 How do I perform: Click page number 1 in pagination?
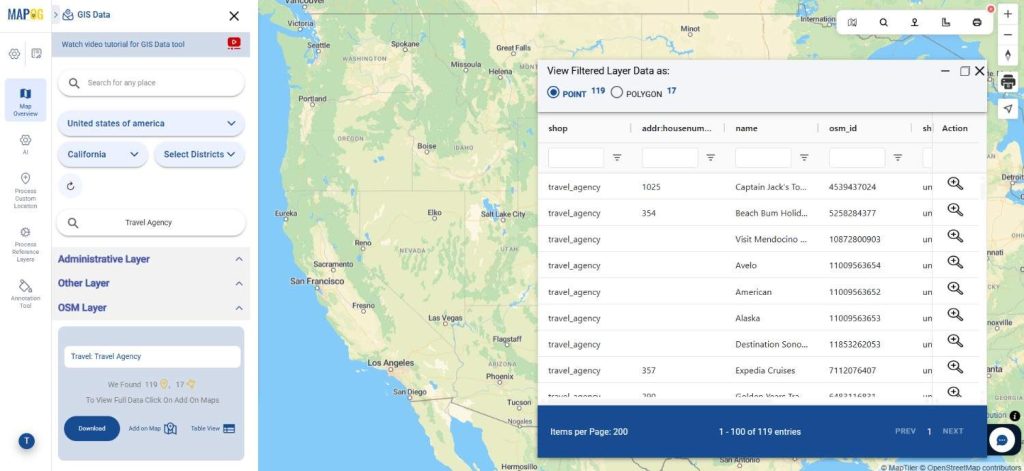click(x=929, y=432)
